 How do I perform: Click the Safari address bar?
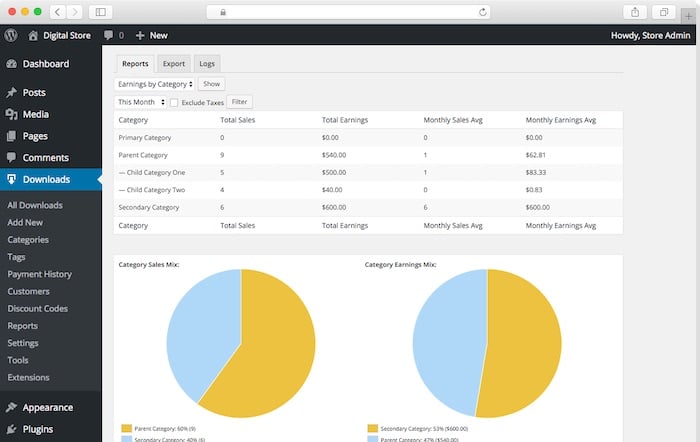click(x=349, y=12)
